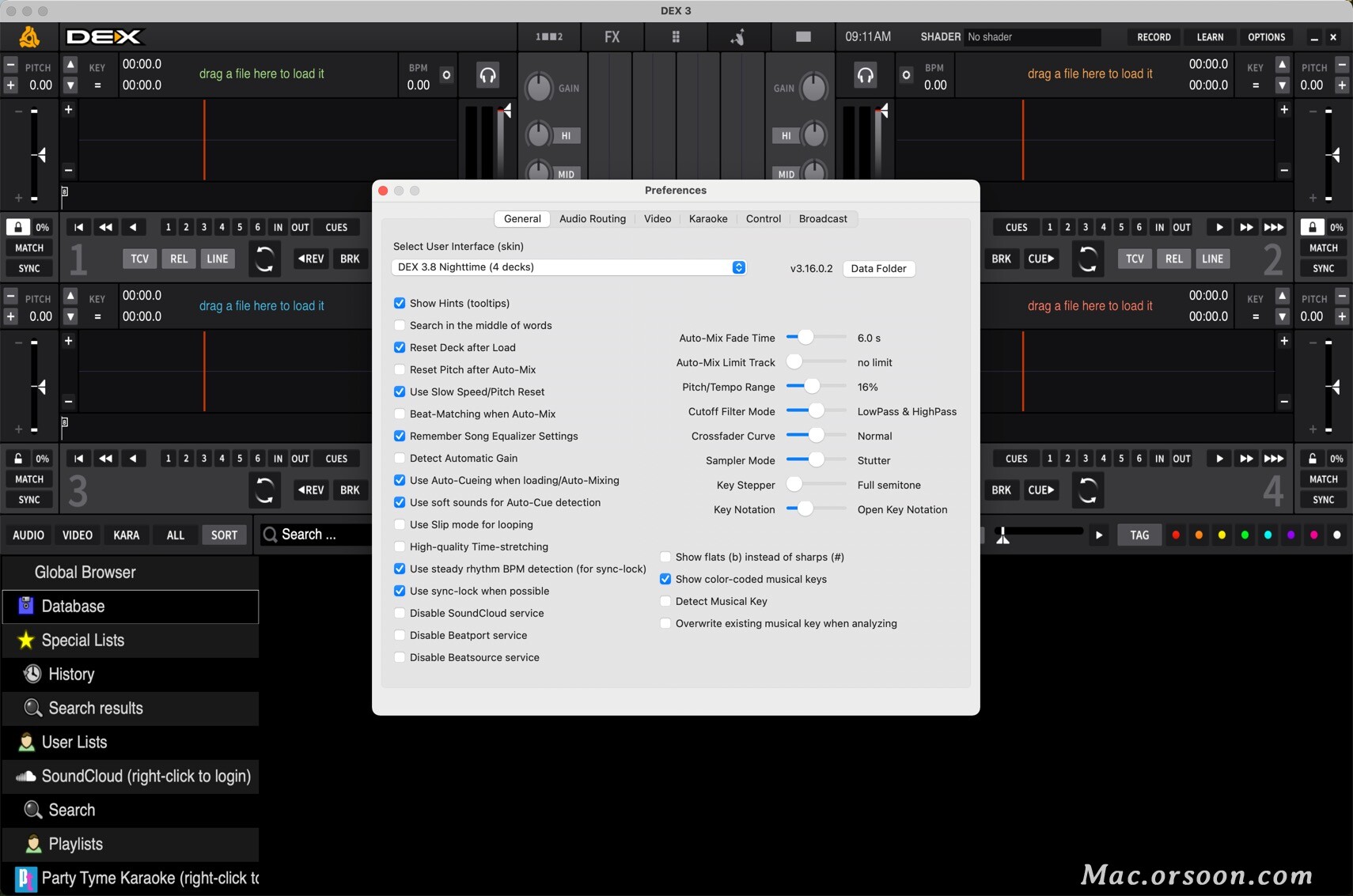This screenshot has width=1353, height=896.
Task: Click the preview player play icon
Action: 1099,535
